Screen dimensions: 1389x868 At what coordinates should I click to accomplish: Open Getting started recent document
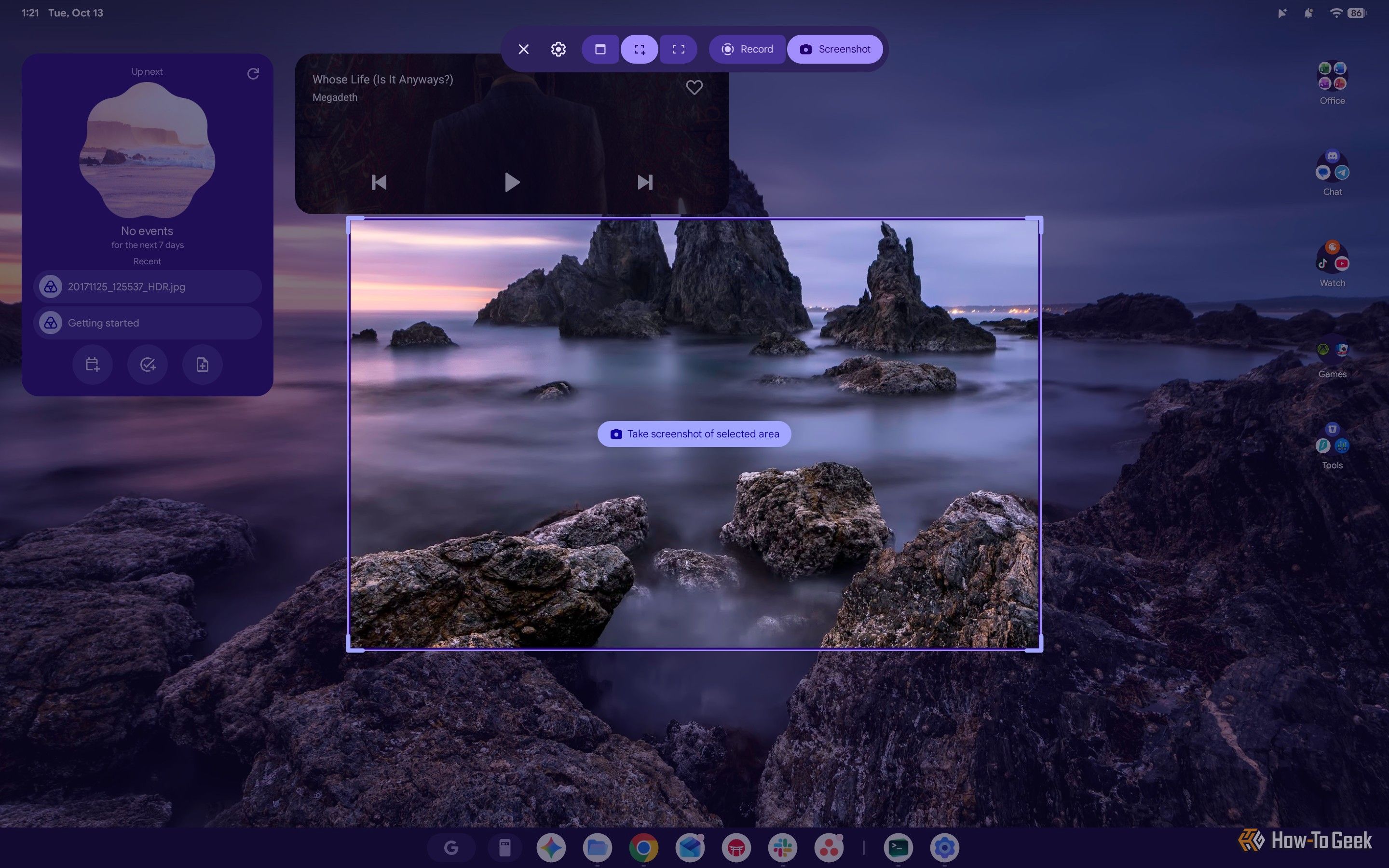[148, 323]
